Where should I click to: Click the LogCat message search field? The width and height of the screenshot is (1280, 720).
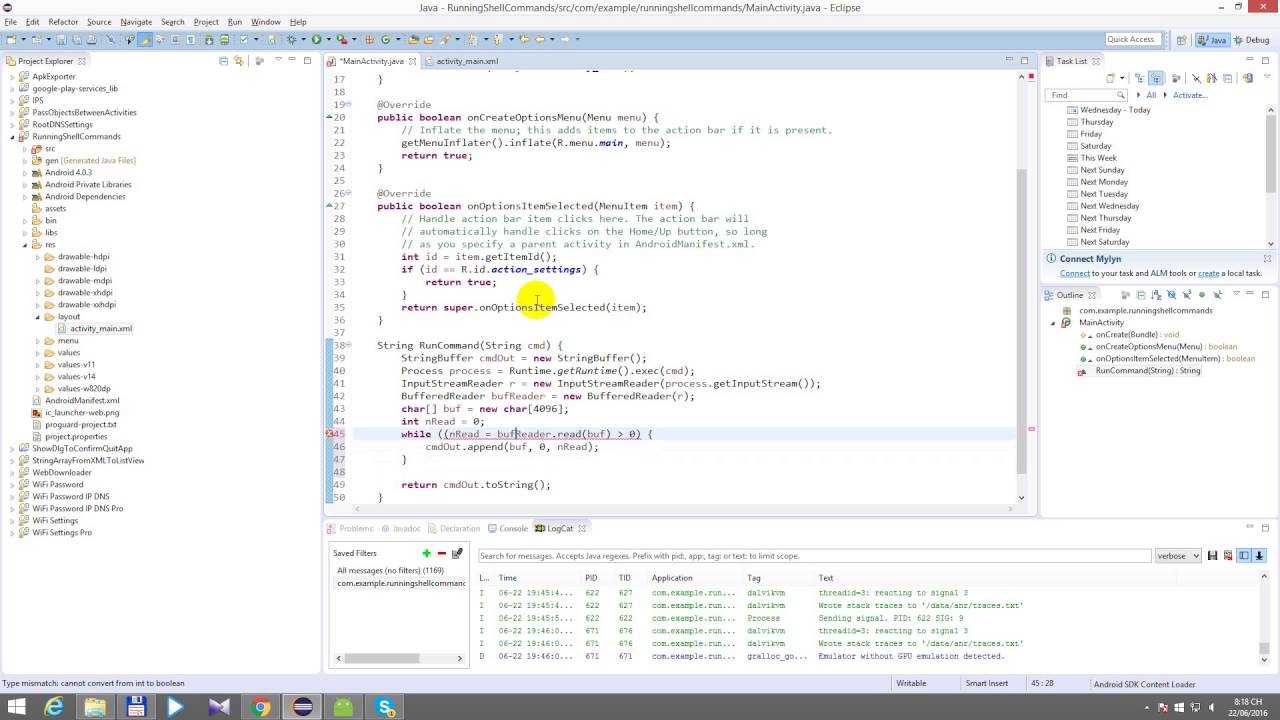point(814,556)
